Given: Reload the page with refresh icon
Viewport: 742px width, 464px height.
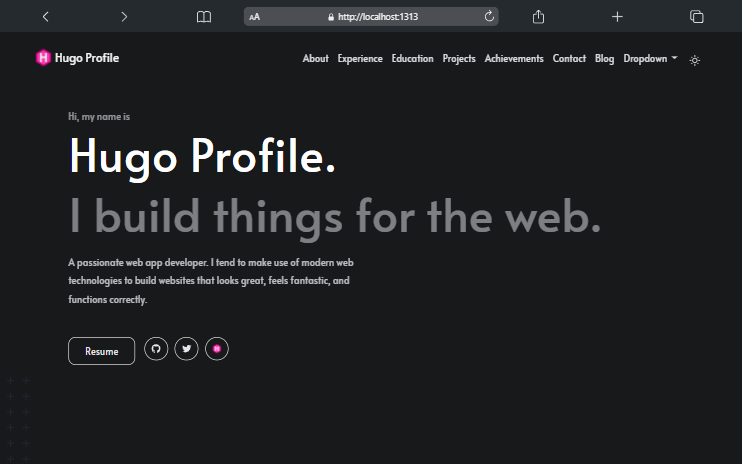Looking at the screenshot, I should [489, 17].
